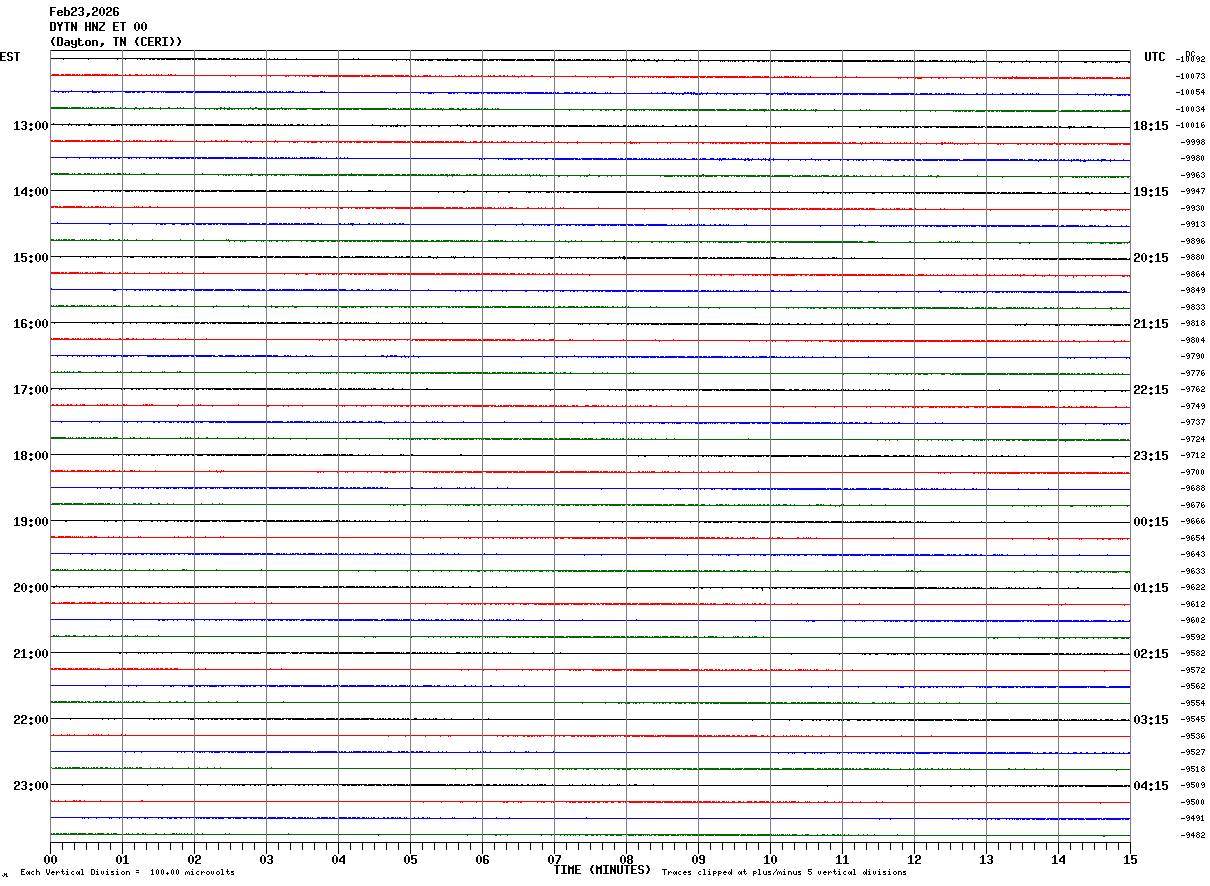Click the minute 15 tick label

click(1130, 859)
